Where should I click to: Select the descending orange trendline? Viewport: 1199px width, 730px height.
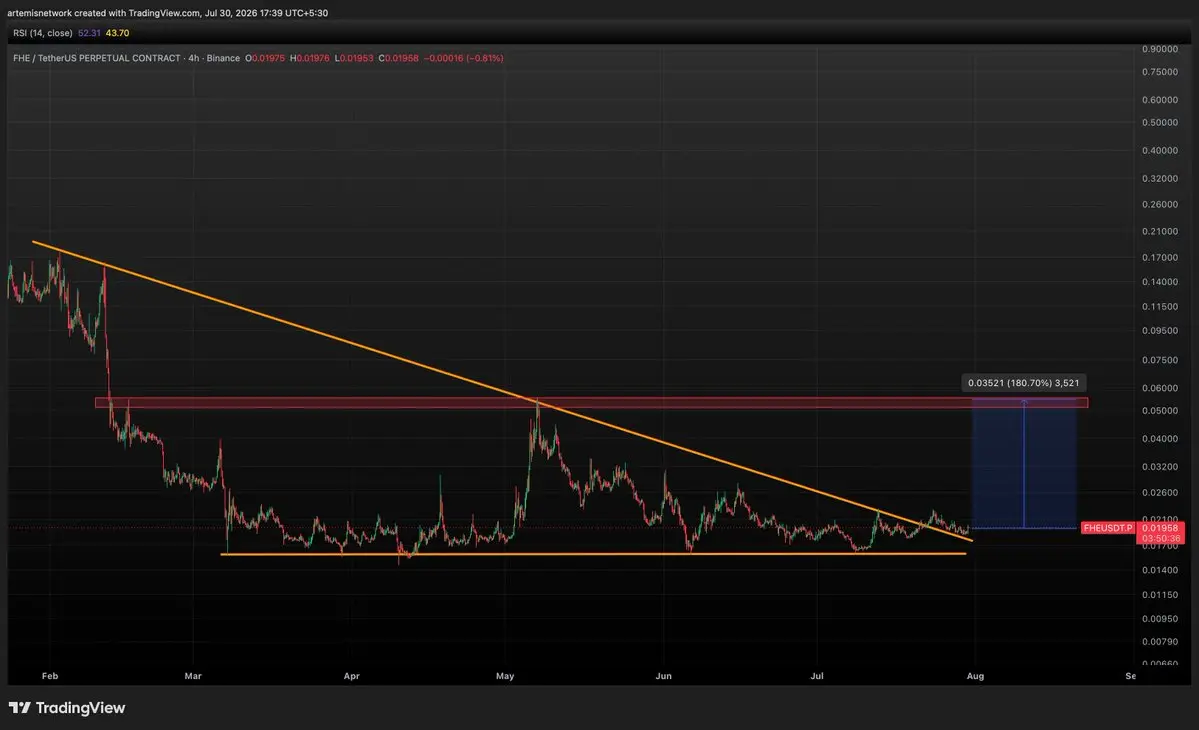(502, 391)
